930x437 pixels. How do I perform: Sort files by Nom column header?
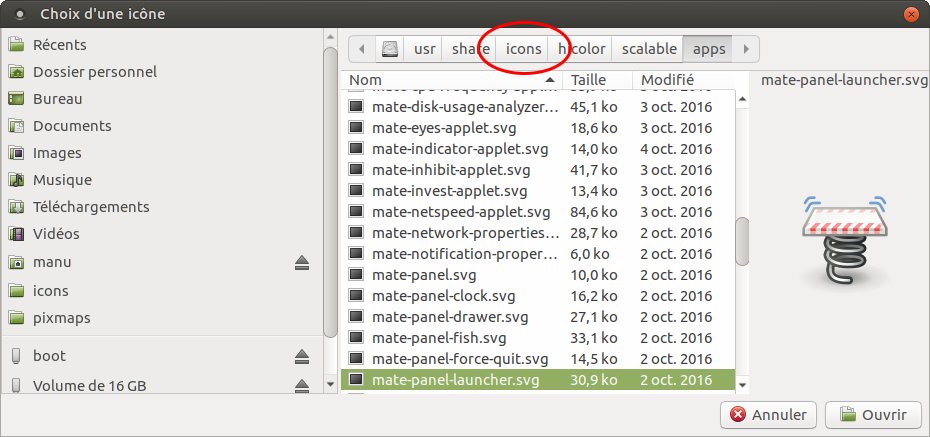pos(450,80)
